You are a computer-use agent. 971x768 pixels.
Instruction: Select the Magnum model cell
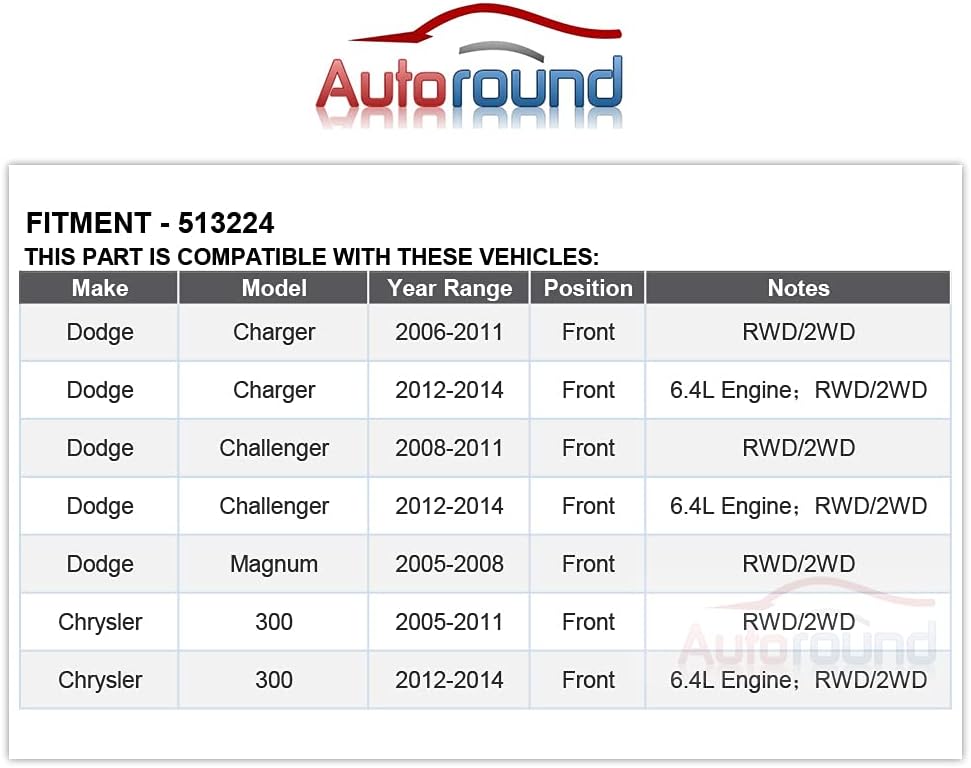tap(274, 564)
